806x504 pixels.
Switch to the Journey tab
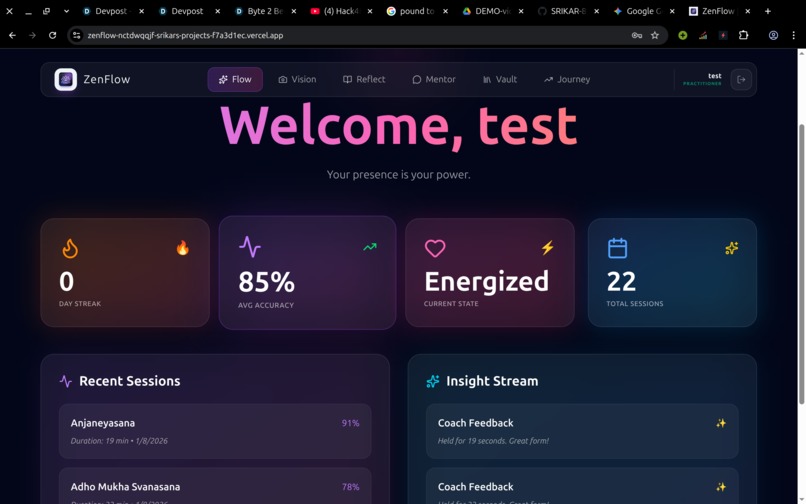(x=567, y=79)
